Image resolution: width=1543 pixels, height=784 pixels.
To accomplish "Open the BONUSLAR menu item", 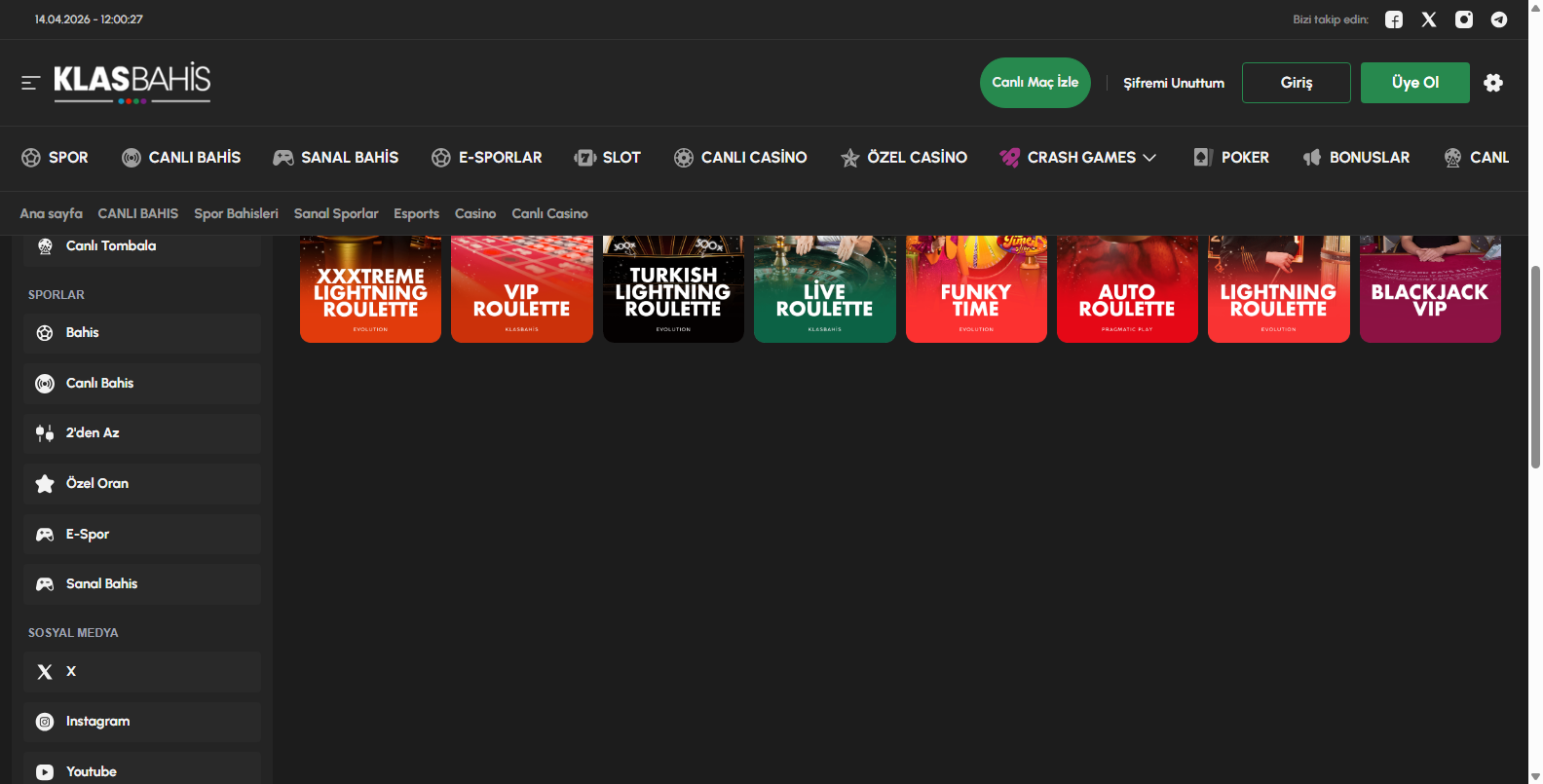I will (1356, 158).
